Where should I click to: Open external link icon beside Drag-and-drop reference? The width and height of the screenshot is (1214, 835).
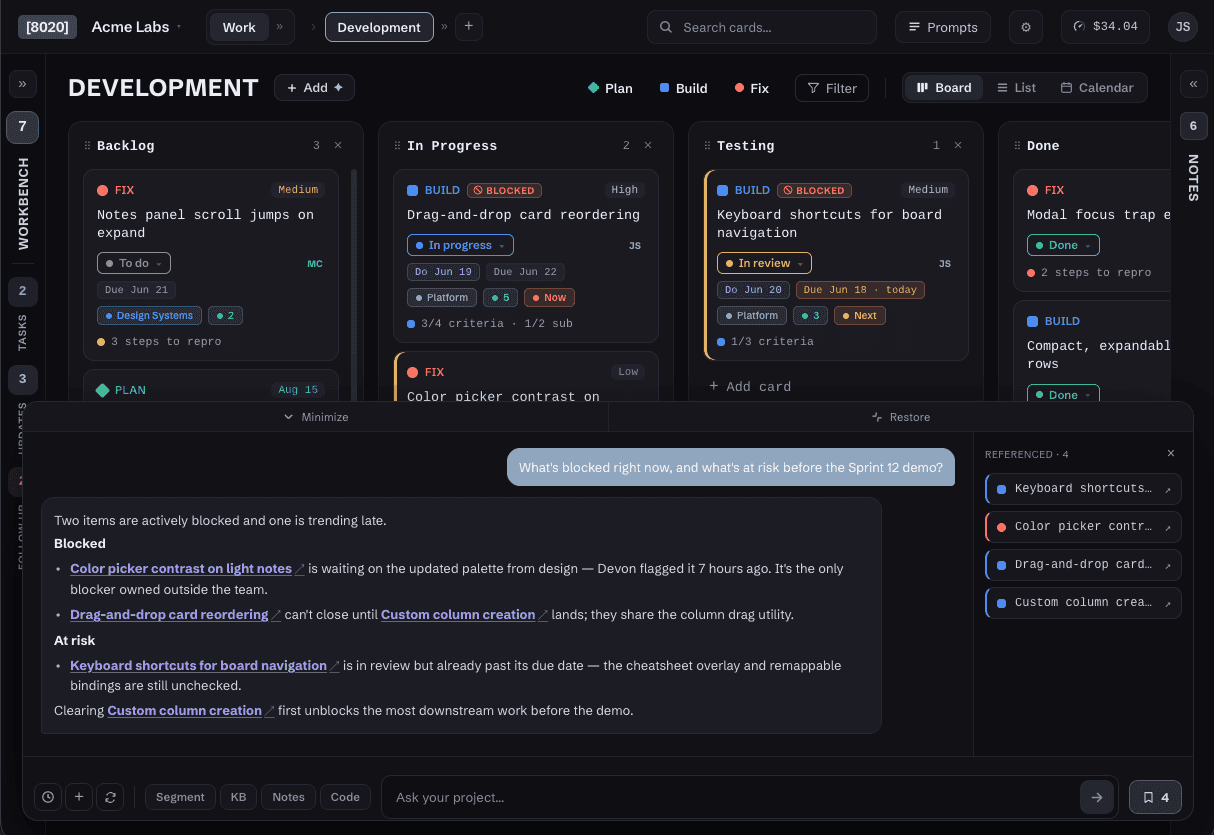pyautogui.click(x=1168, y=565)
